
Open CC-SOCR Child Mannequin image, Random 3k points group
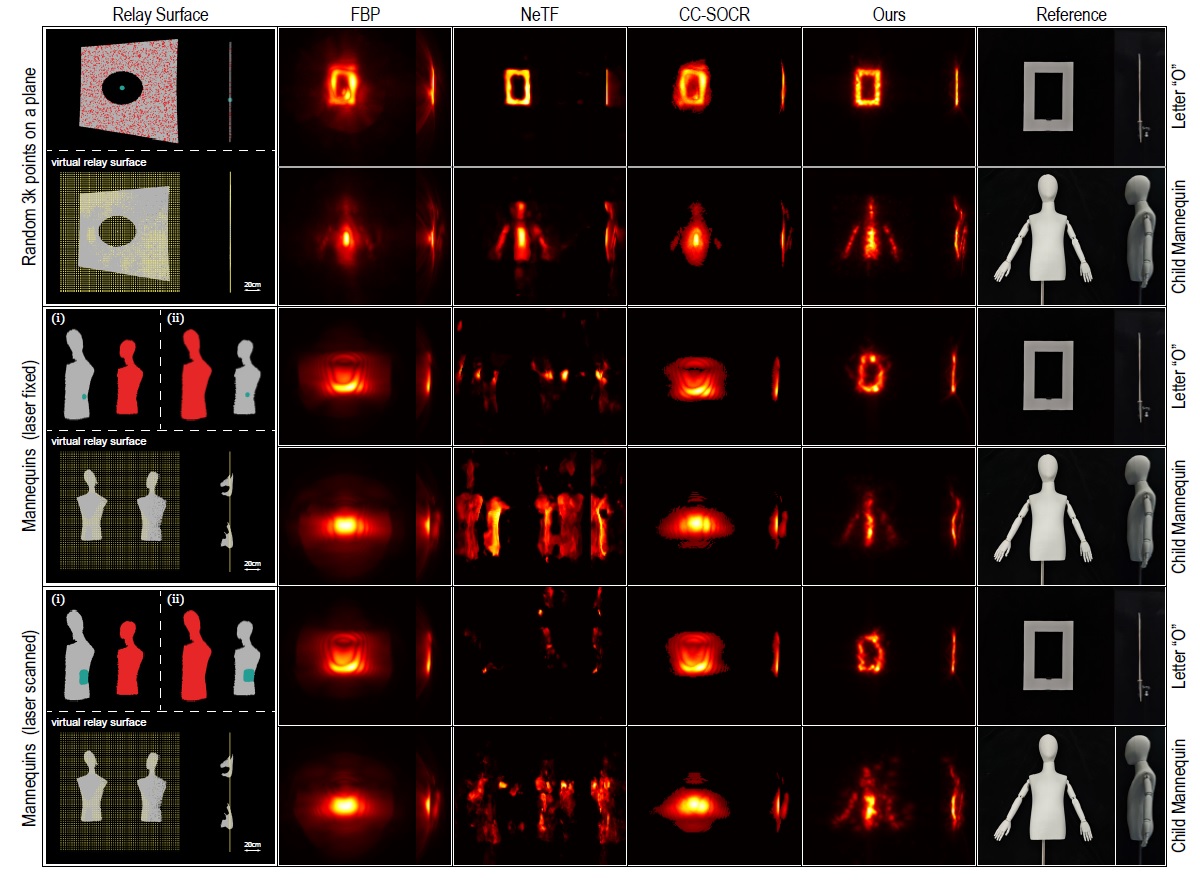pyautogui.click(x=714, y=236)
